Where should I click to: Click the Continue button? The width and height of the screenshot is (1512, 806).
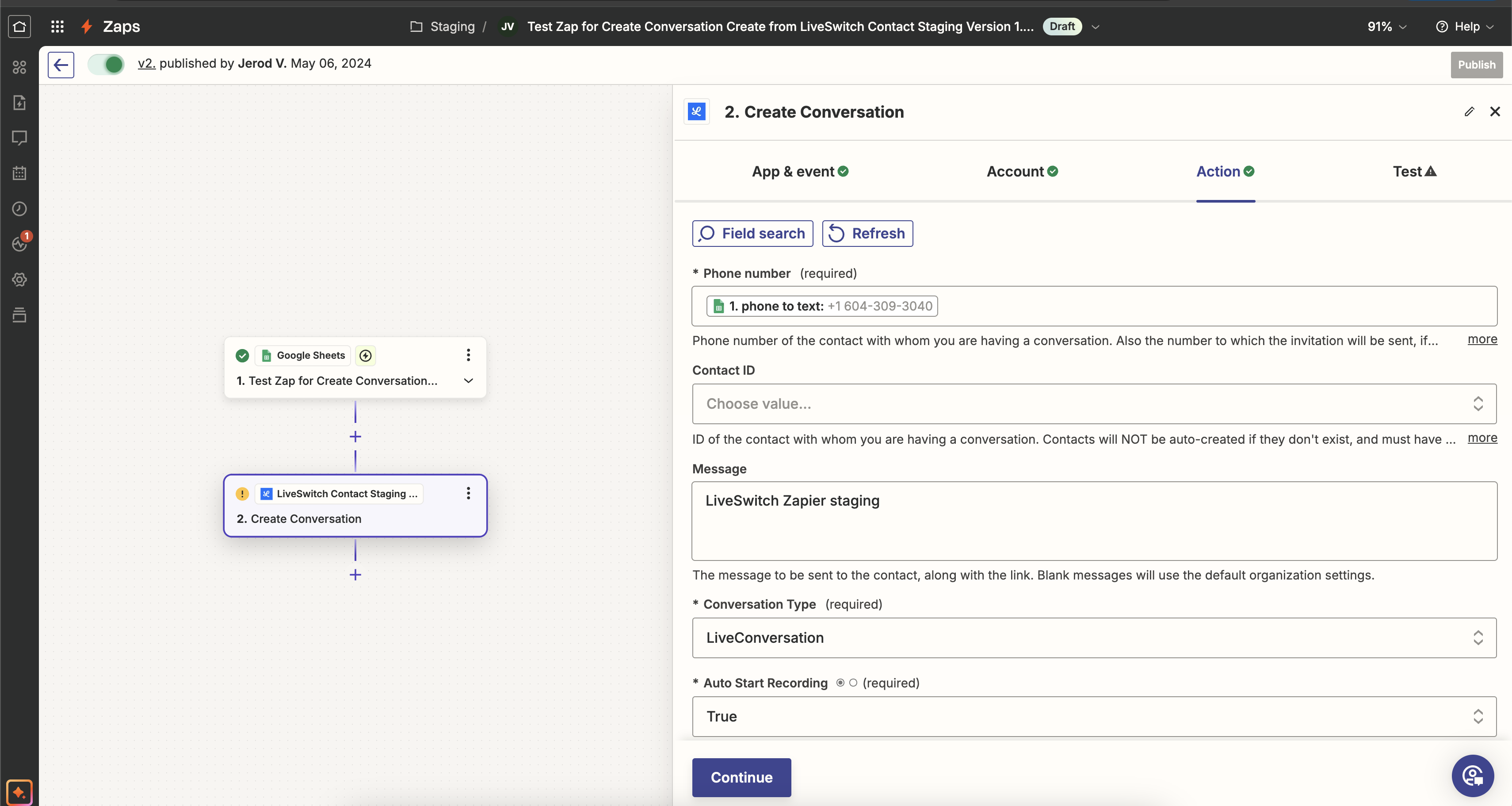click(741, 777)
